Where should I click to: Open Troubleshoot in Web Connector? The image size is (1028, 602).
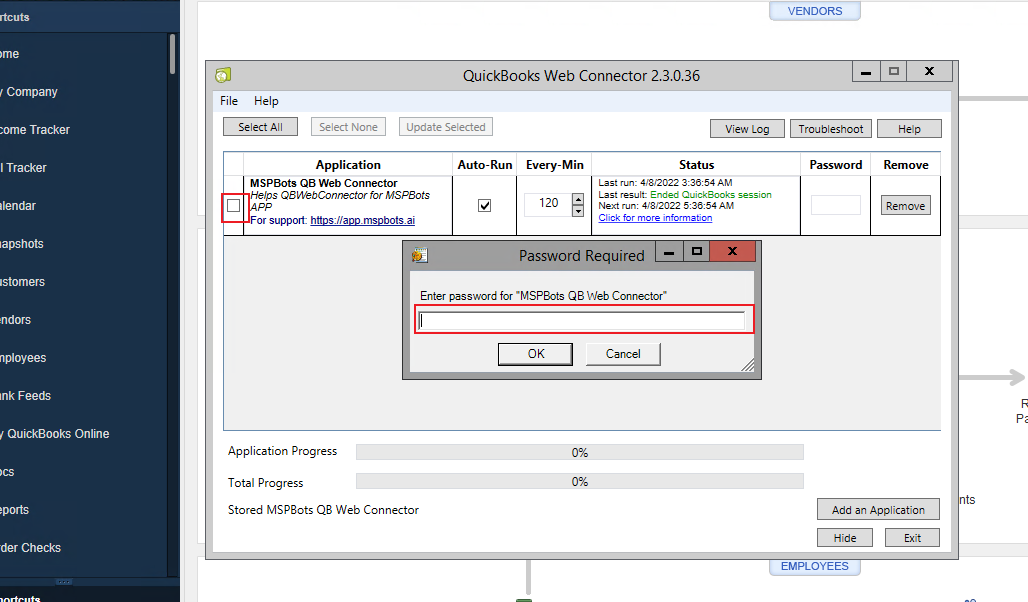[830, 129]
